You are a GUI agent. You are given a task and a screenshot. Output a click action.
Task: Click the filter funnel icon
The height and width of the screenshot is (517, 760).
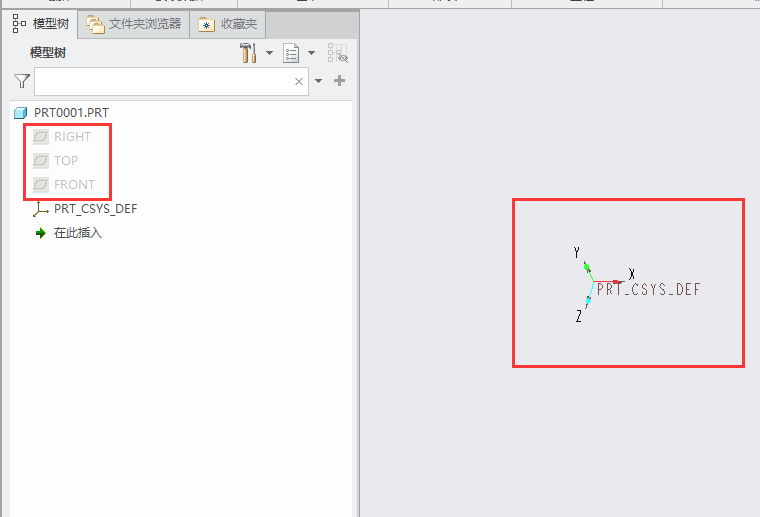(x=22, y=81)
